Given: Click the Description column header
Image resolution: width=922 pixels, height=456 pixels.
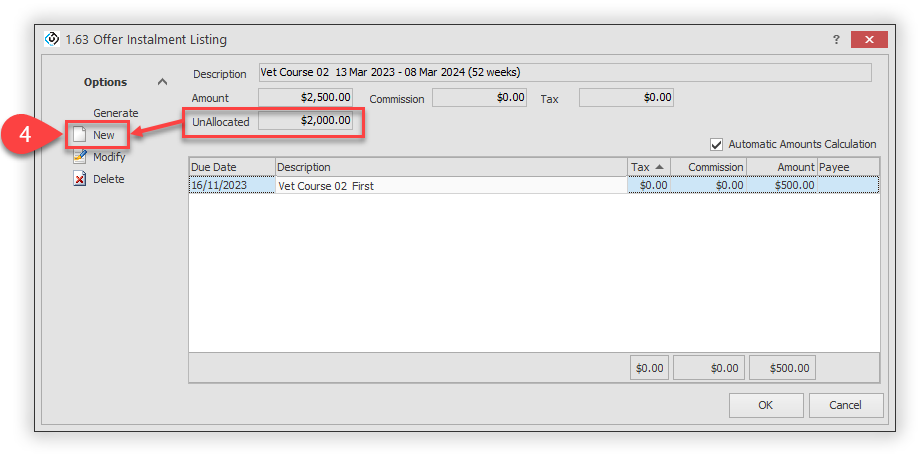Looking at the screenshot, I should coord(451,167).
